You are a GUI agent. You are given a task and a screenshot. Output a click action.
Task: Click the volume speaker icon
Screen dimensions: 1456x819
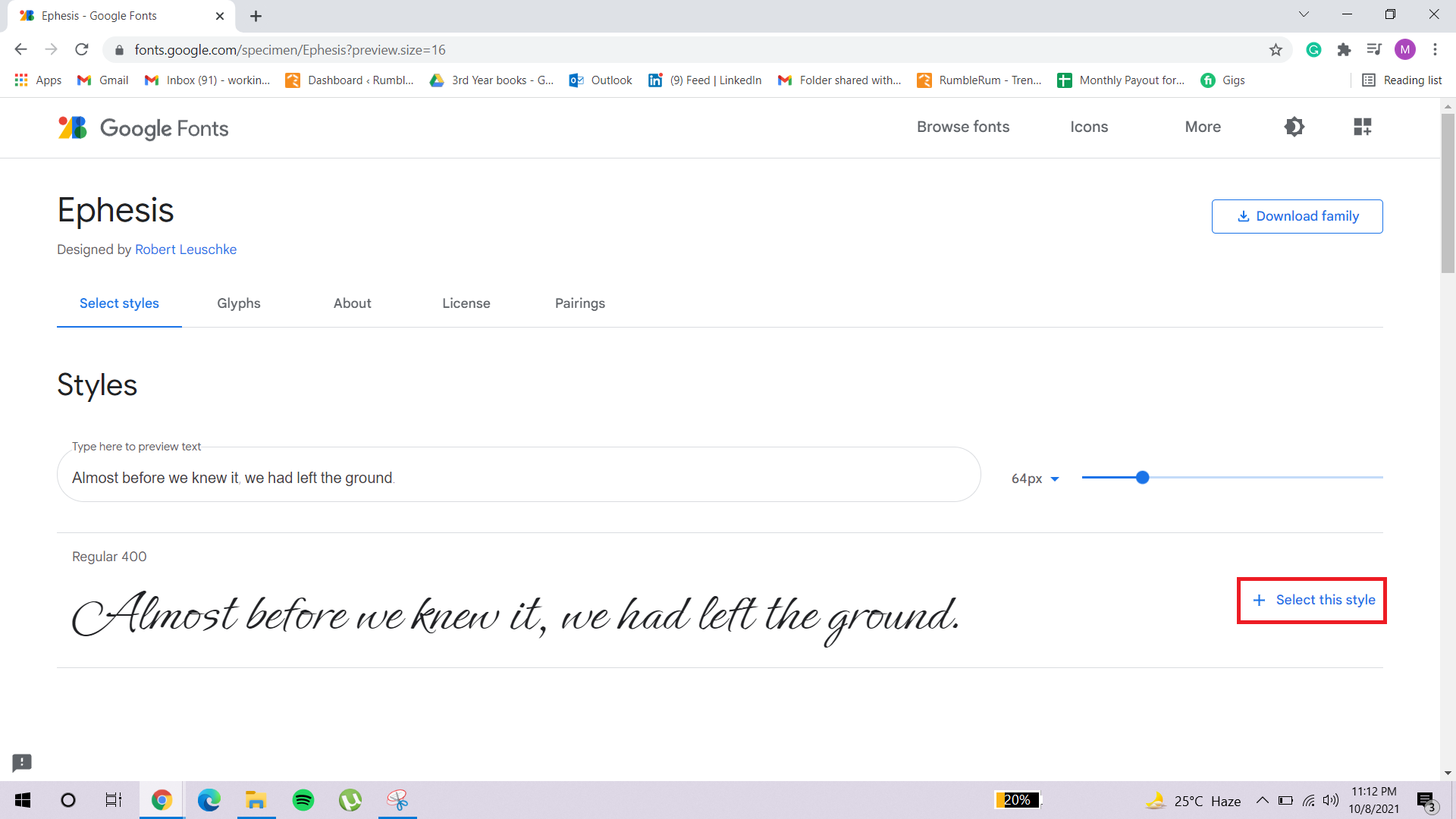[x=1331, y=800]
